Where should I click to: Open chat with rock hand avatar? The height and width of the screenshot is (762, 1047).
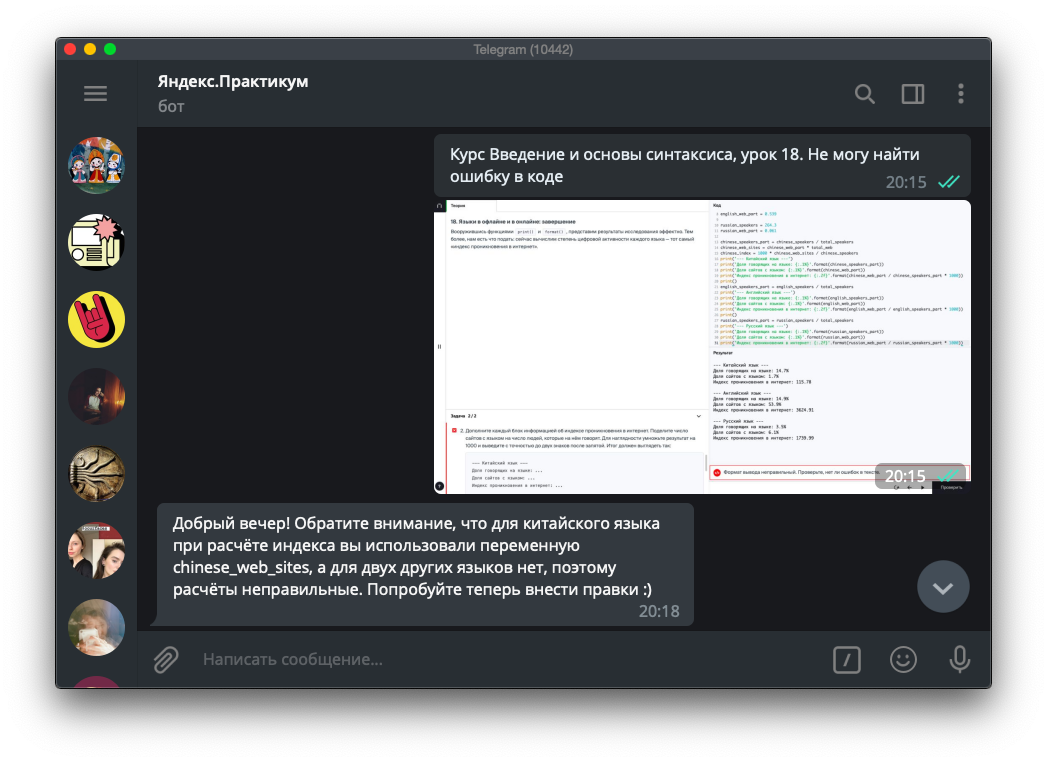point(96,319)
